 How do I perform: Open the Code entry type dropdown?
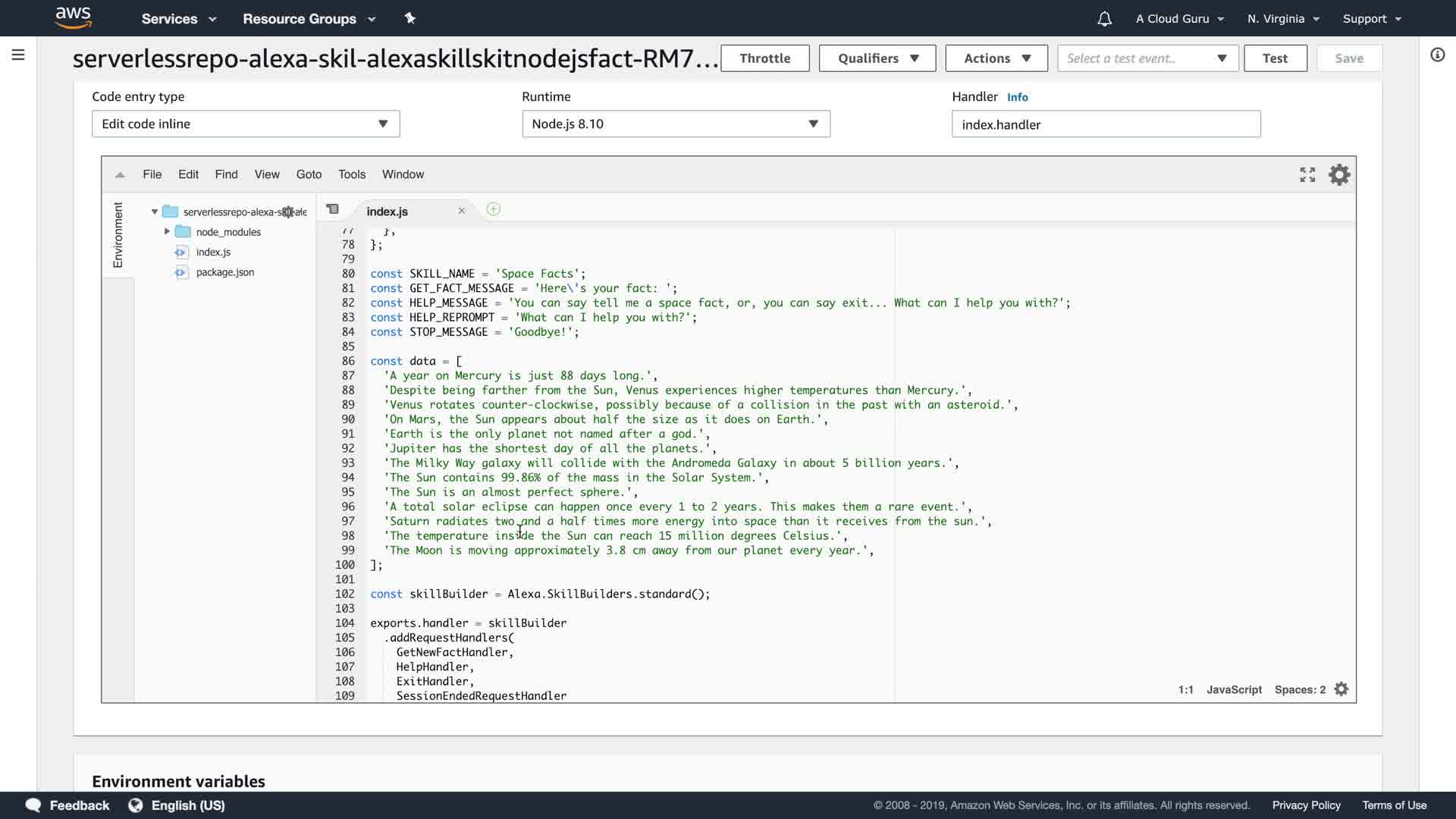click(x=245, y=124)
